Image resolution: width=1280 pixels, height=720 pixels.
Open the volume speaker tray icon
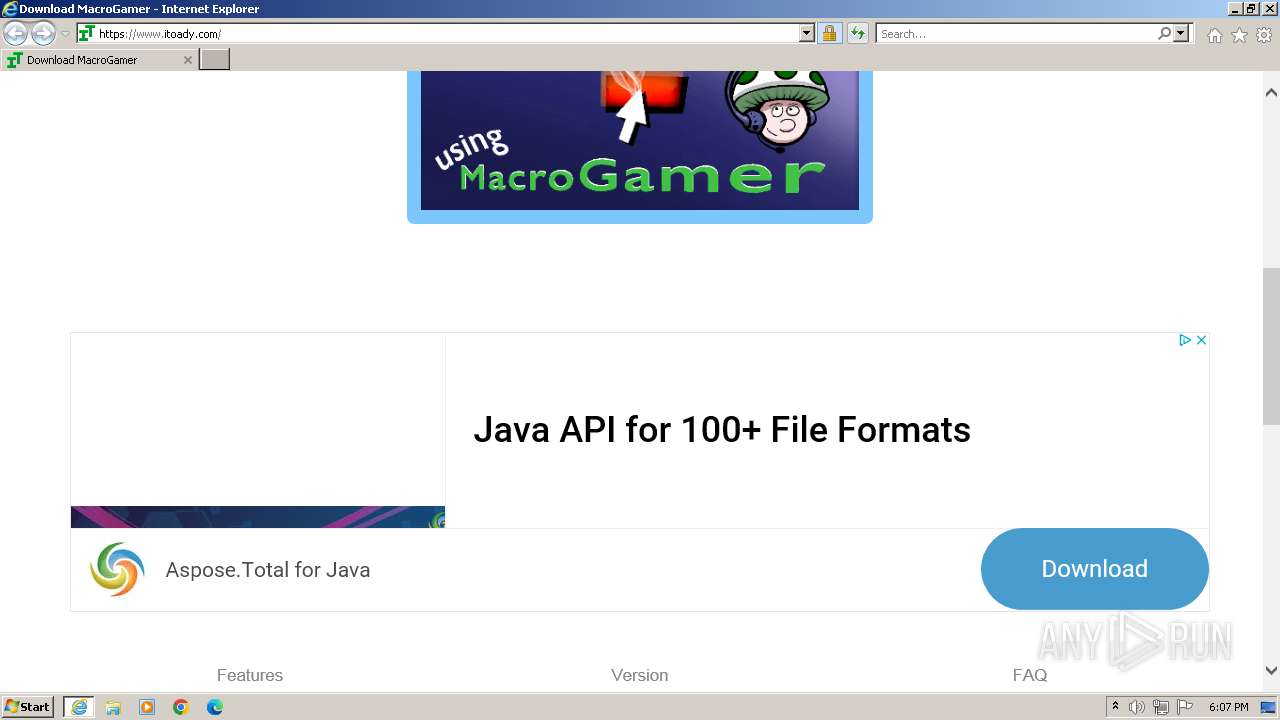coord(1137,707)
